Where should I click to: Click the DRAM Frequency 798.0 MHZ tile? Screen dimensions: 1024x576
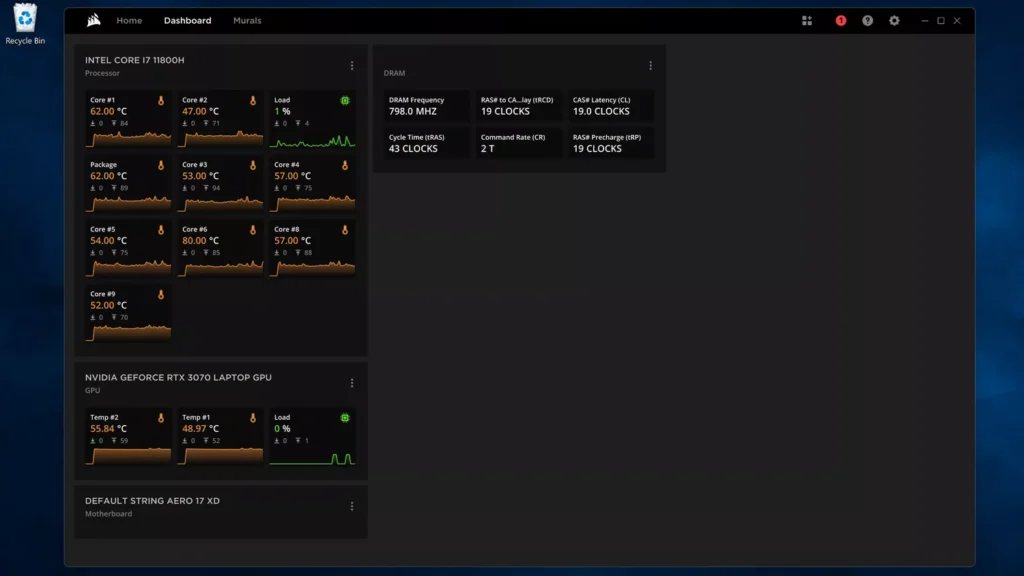click(426, 106)
